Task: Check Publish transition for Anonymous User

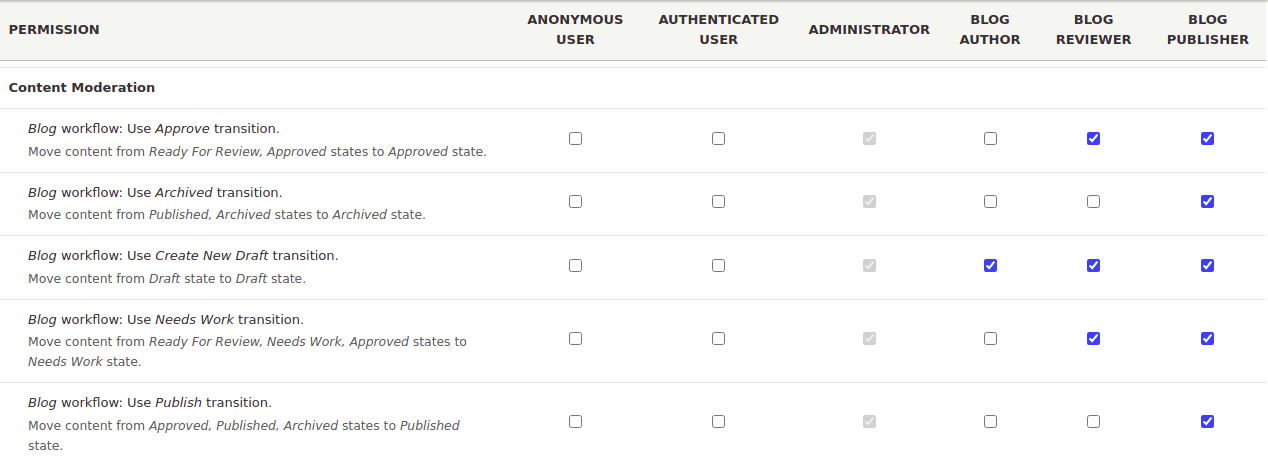Action: (575, 422)
